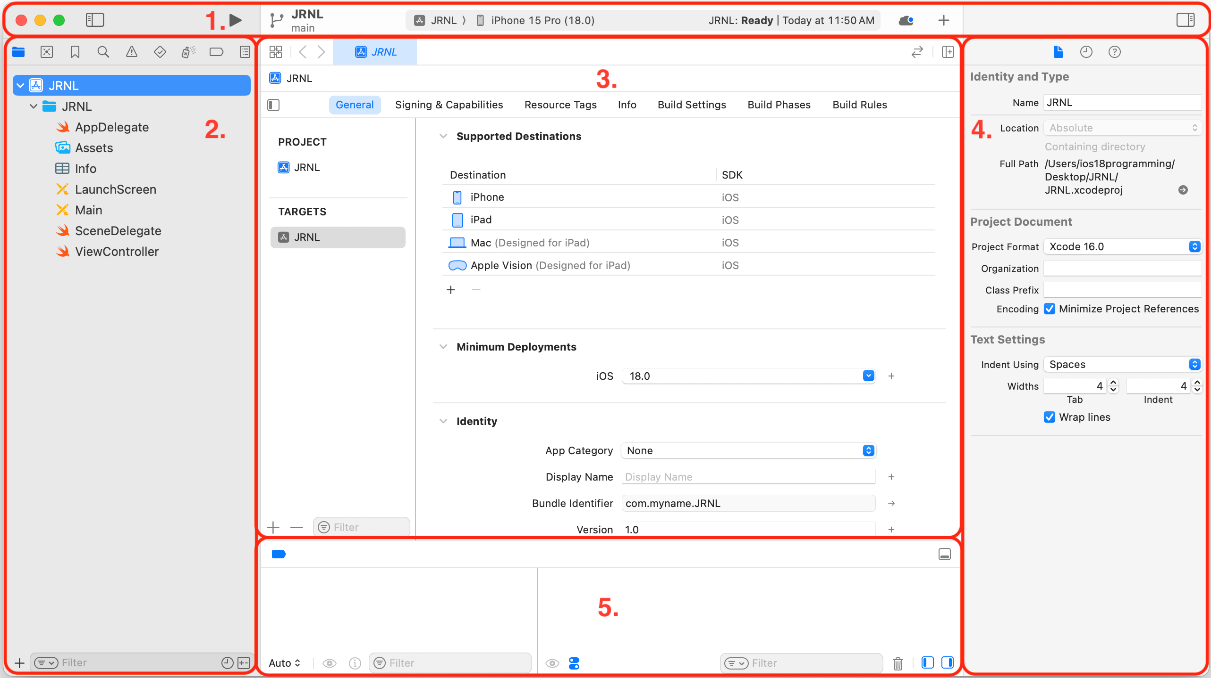
Task: Toggle the variables view pane
Action: point(927,663)
